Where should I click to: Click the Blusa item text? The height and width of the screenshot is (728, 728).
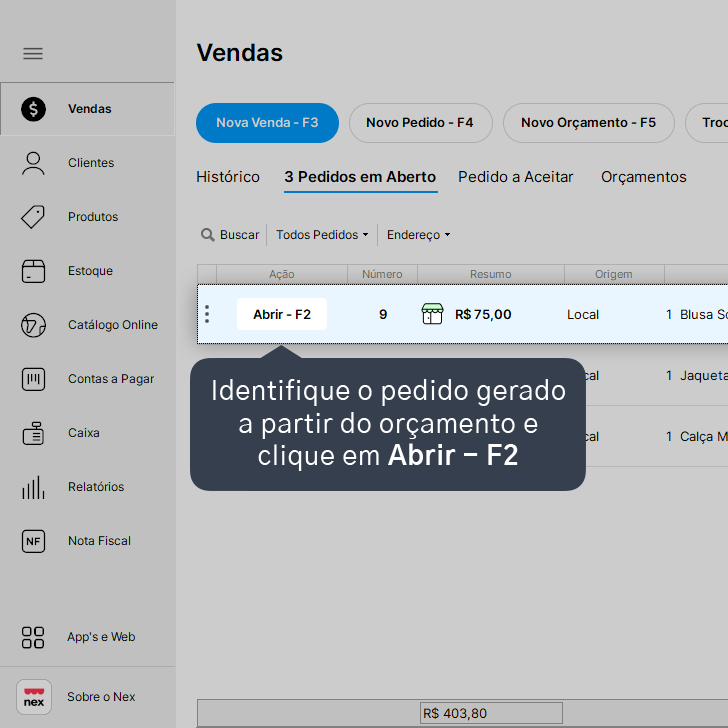pos(703,315)
